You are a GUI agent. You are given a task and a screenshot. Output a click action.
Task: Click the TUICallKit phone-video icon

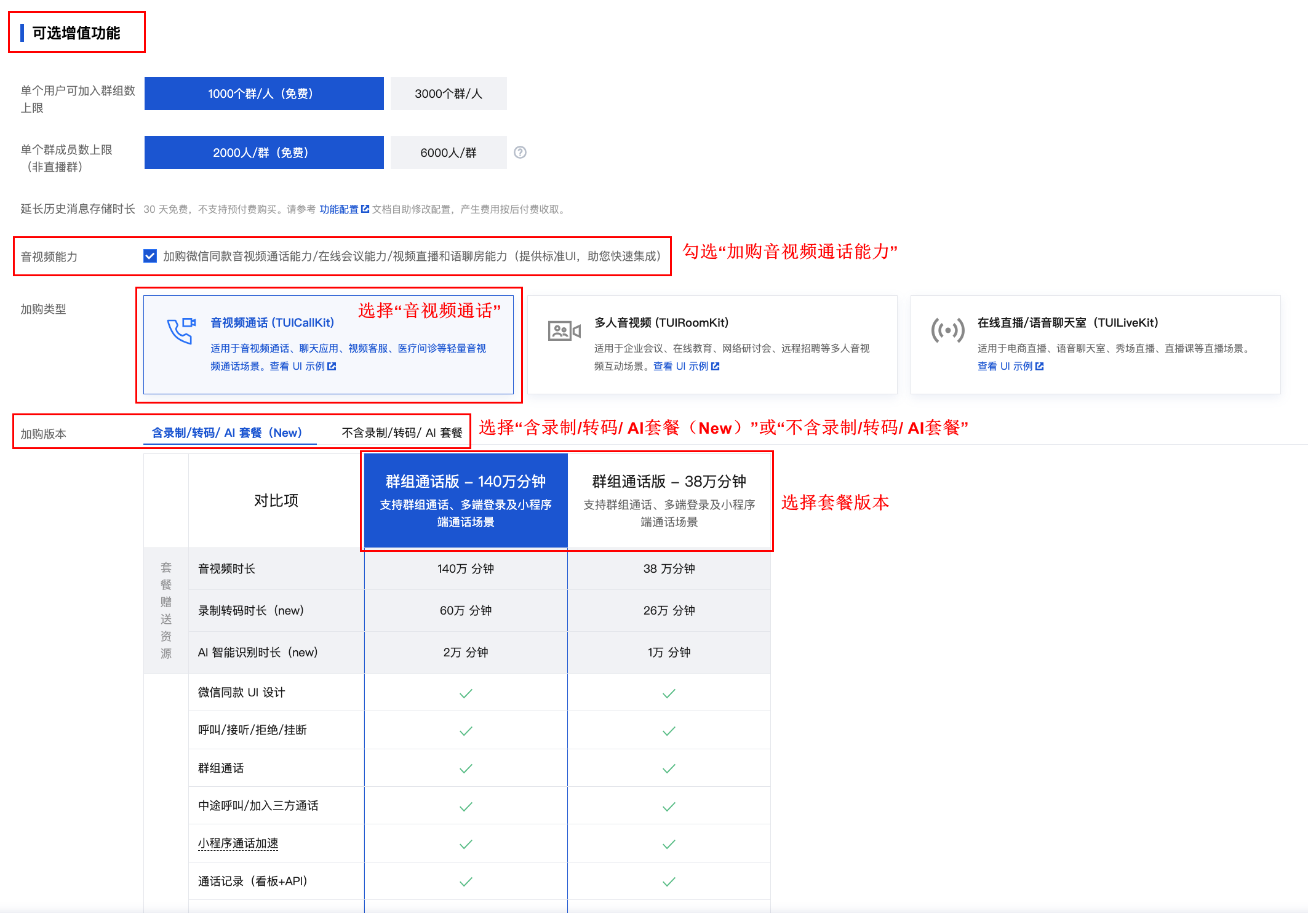coord(181,330)
